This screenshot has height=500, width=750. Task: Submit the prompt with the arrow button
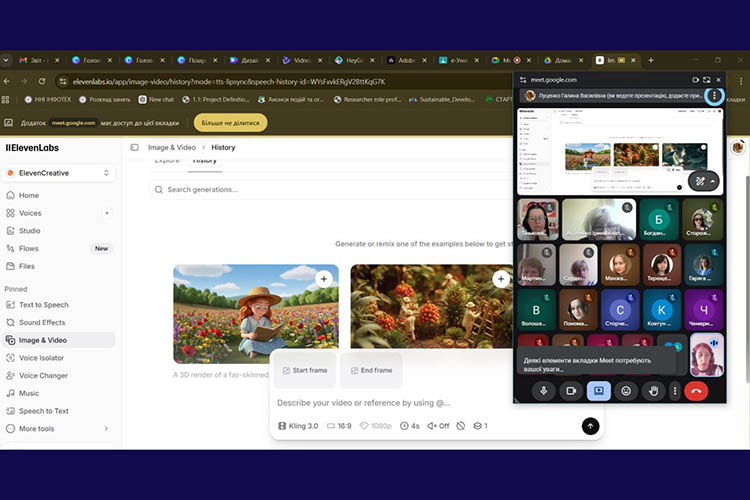pyautogui.click(x=590, y=426)
